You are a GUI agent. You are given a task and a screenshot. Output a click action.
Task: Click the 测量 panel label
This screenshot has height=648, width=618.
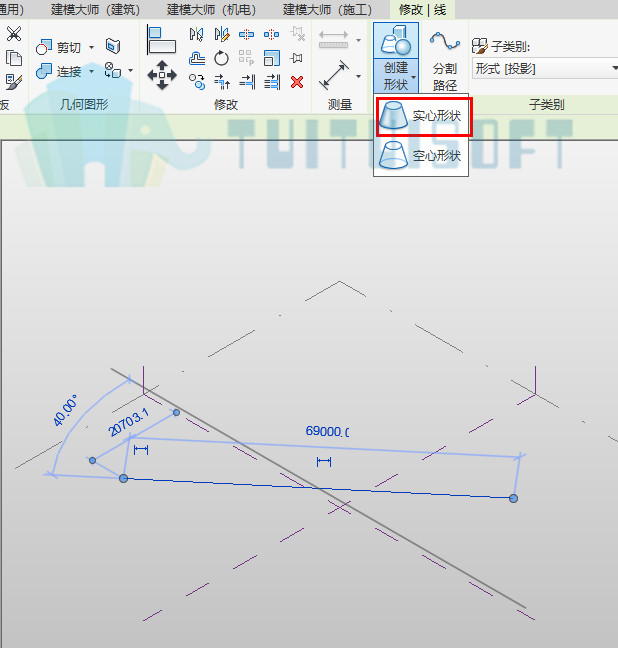point(340,104)
